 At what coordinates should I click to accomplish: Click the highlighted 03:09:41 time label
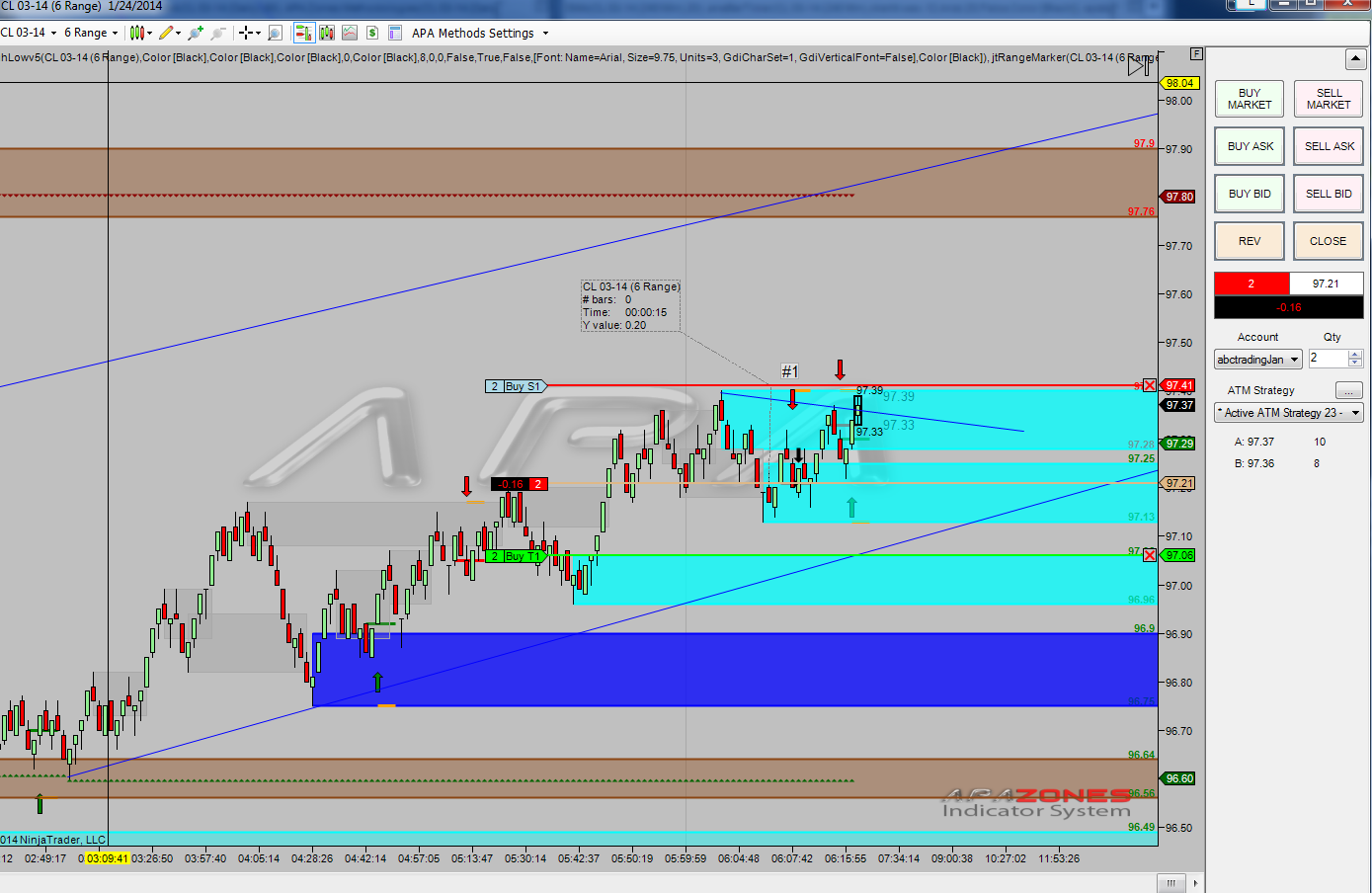coord(107,858)
